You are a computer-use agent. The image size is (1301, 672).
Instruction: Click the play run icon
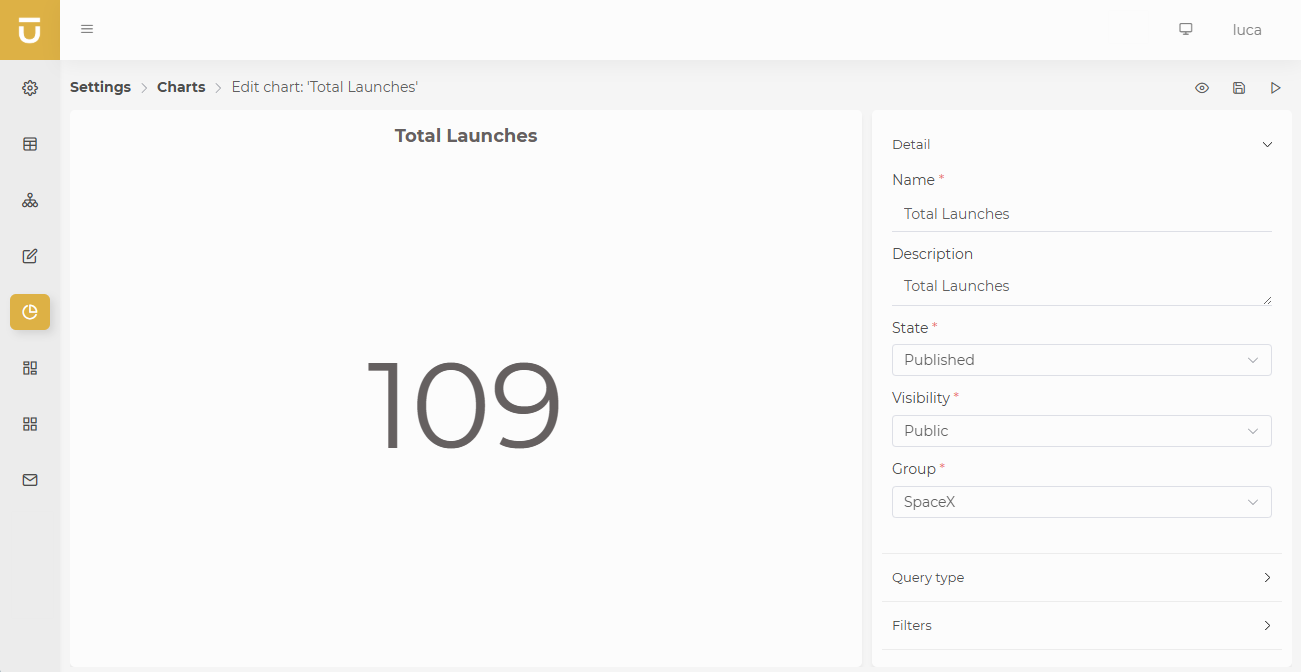(x=1275, y=88)
